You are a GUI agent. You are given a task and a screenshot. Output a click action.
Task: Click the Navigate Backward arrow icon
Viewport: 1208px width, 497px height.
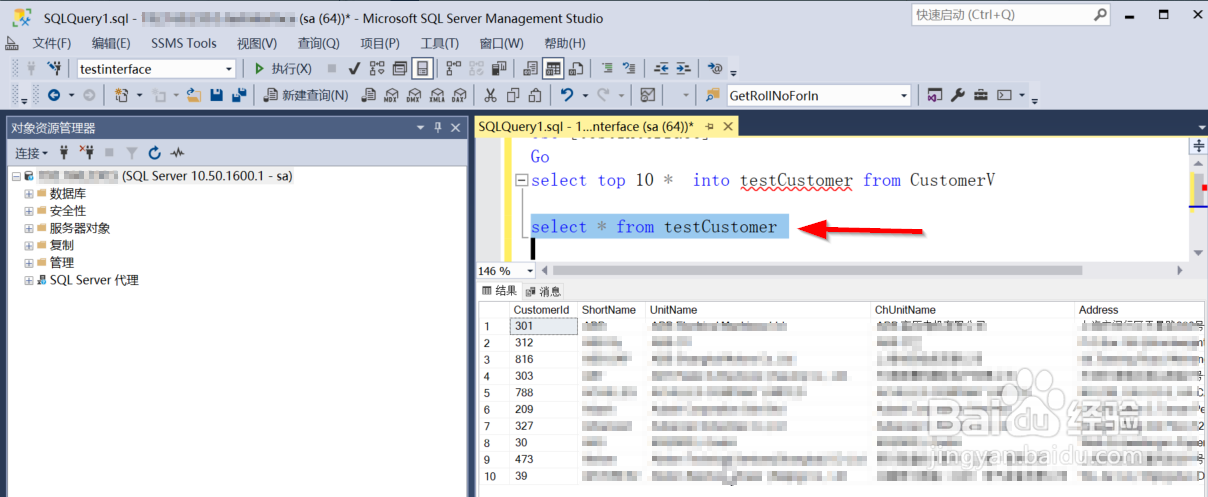point(54,95)
